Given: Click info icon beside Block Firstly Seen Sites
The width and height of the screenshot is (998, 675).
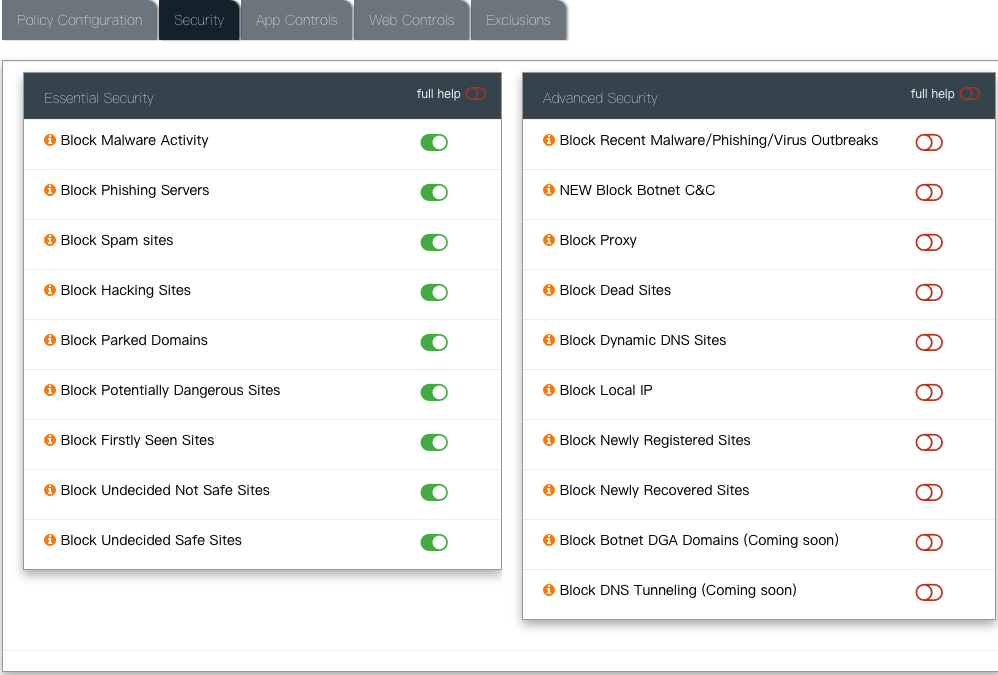Looking at the screenshot, I should point(50,440).
